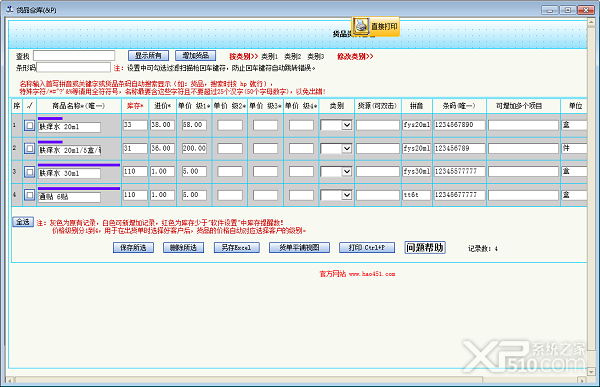Click stock value 33 in row 1
The height and width of the screenshot is (387, 600).
coord(135,125)
